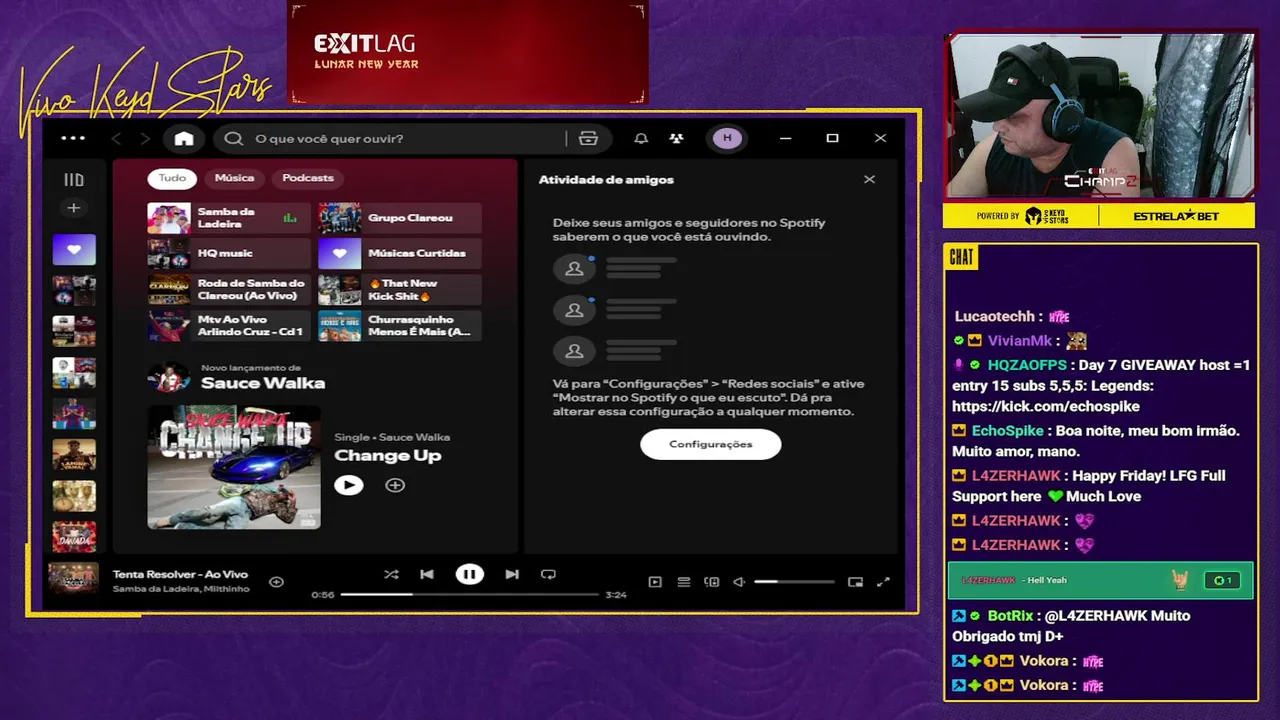Open connect to a device icon

point(712,581)
